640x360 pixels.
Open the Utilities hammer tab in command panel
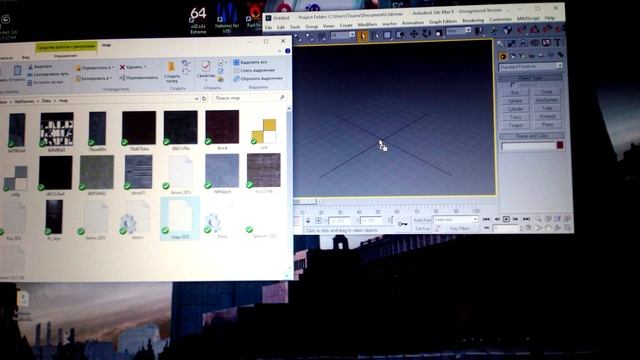pos(557,42)
